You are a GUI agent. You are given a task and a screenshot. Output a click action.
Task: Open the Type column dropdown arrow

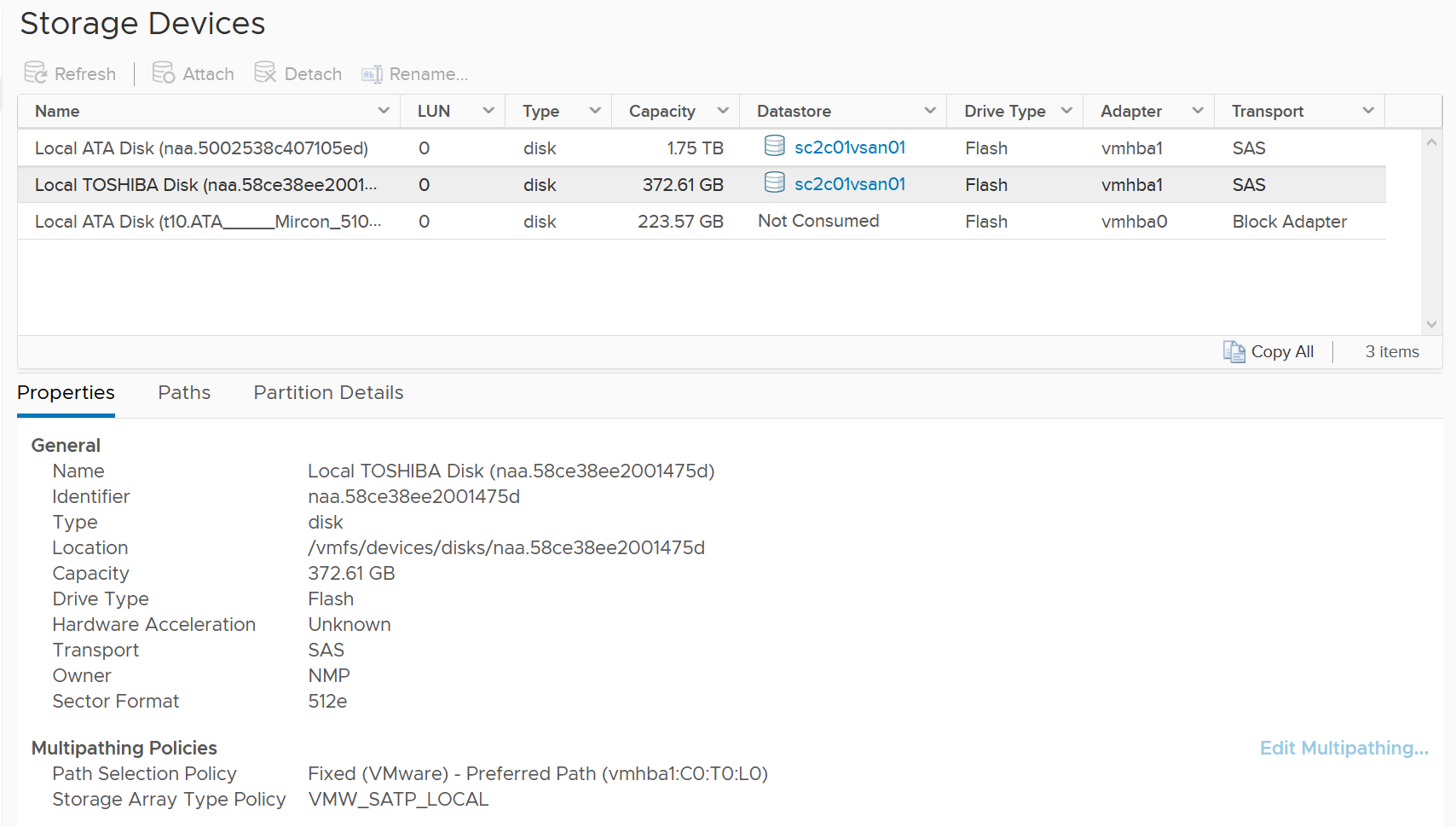click(595, 111)
